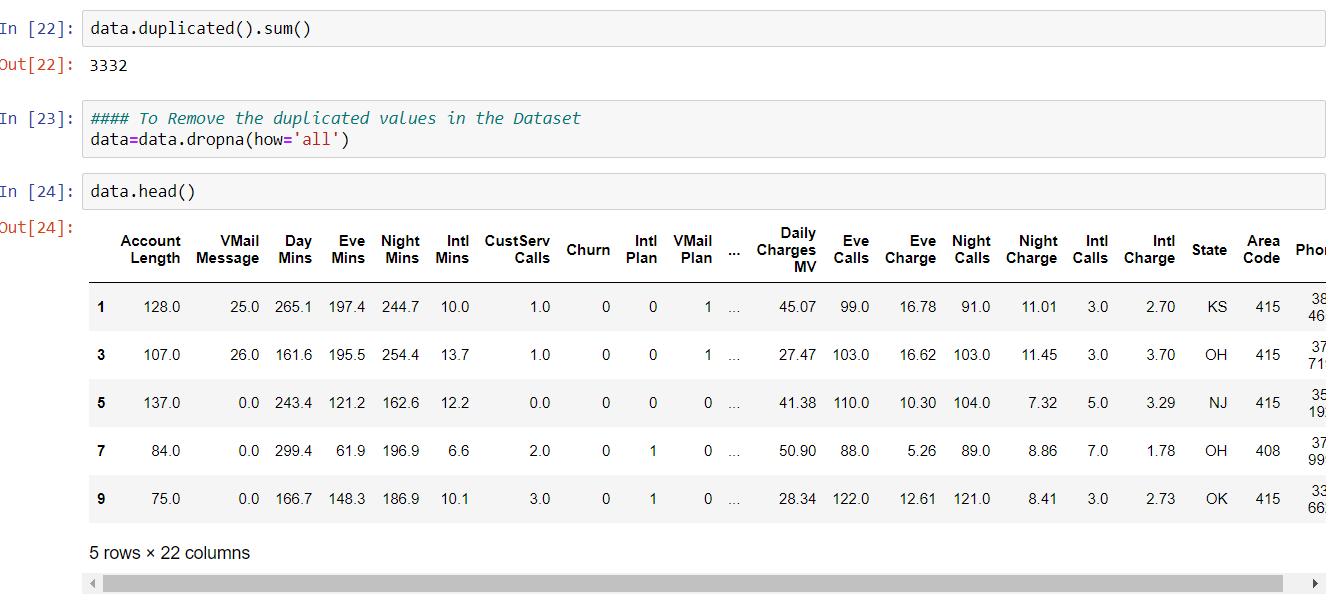Click the VMail Message column header

point(228,249)
